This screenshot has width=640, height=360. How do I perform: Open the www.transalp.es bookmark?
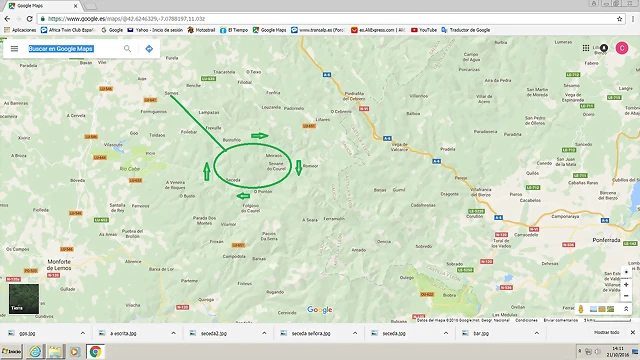(318, 30)
